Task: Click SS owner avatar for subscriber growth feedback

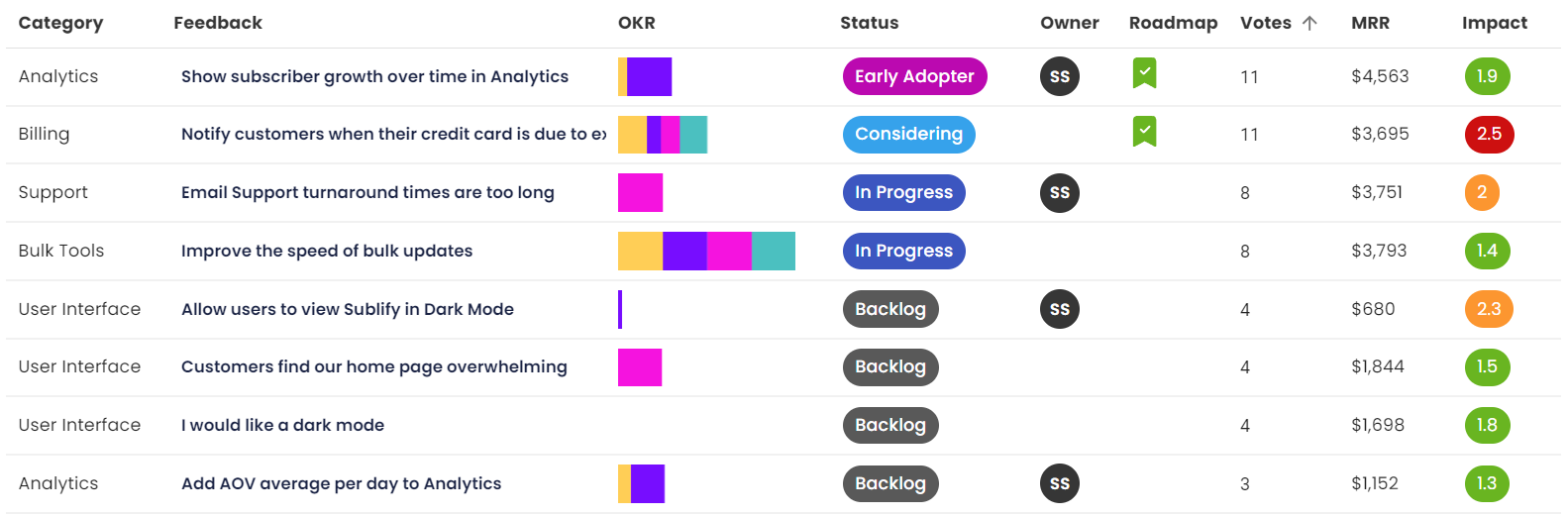Action: coord(1059,76)
